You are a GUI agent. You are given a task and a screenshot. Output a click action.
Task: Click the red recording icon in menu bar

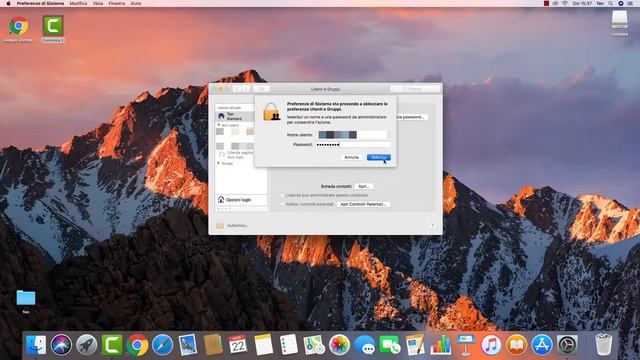pyautogui.click(x=546, y=3)
